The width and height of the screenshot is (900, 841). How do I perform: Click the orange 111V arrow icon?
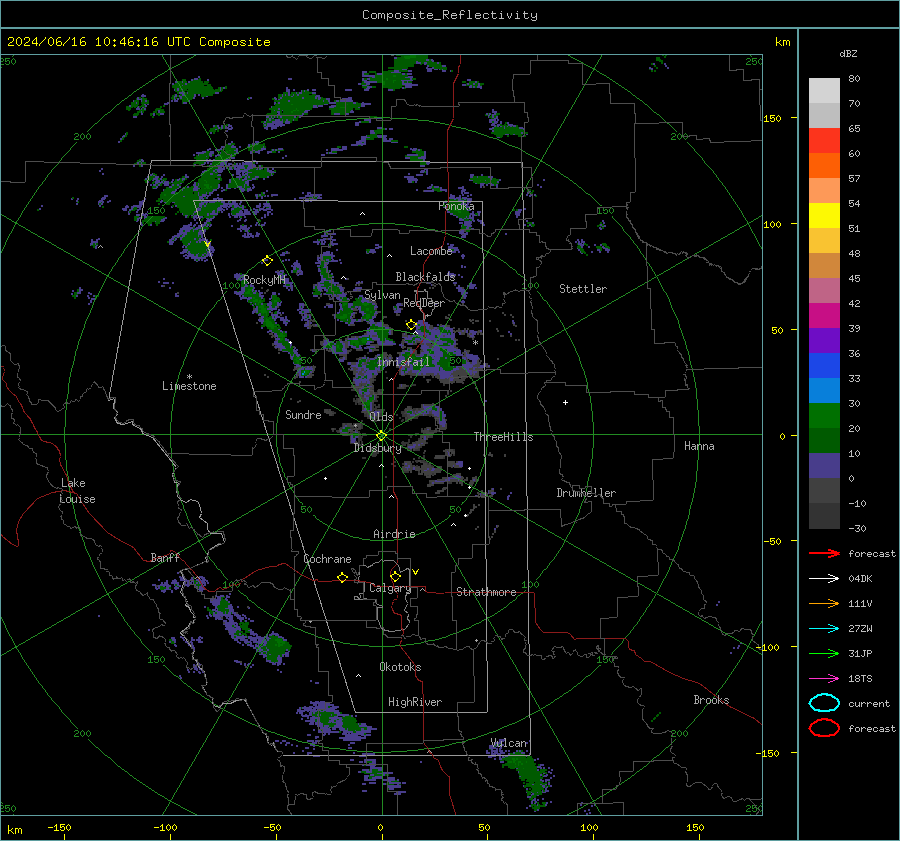pos(824,603)
